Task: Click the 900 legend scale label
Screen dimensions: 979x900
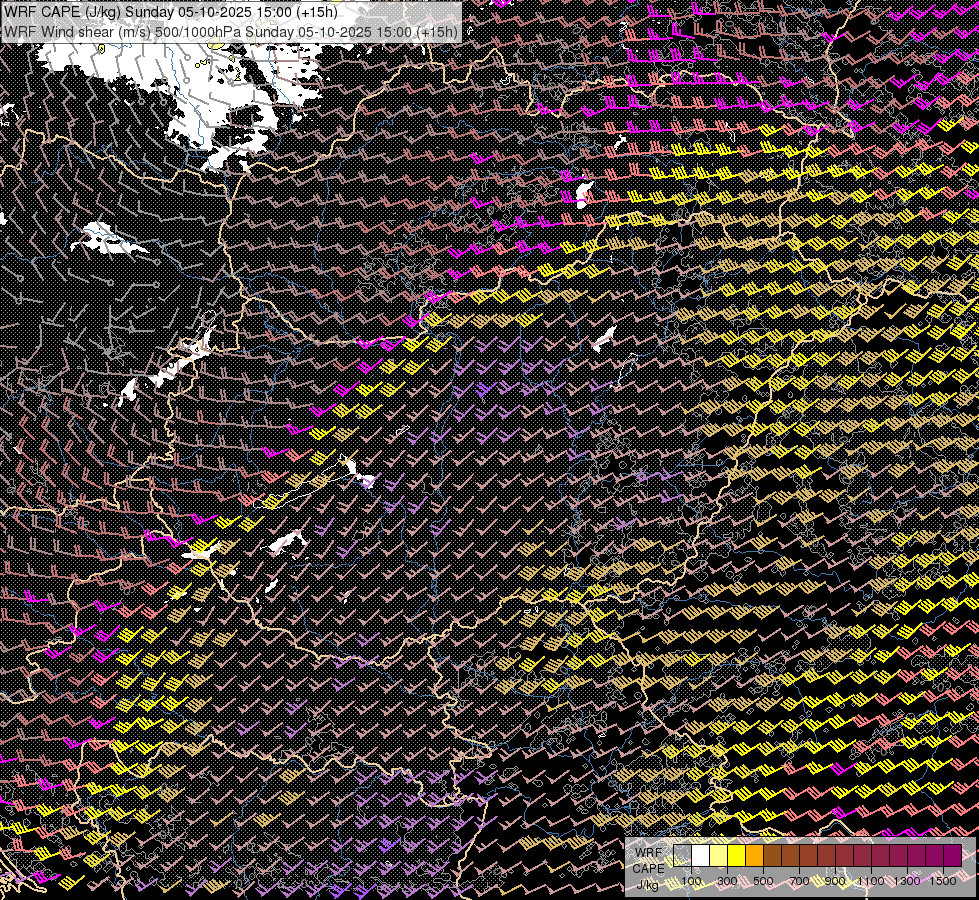Action: (836, 882)
